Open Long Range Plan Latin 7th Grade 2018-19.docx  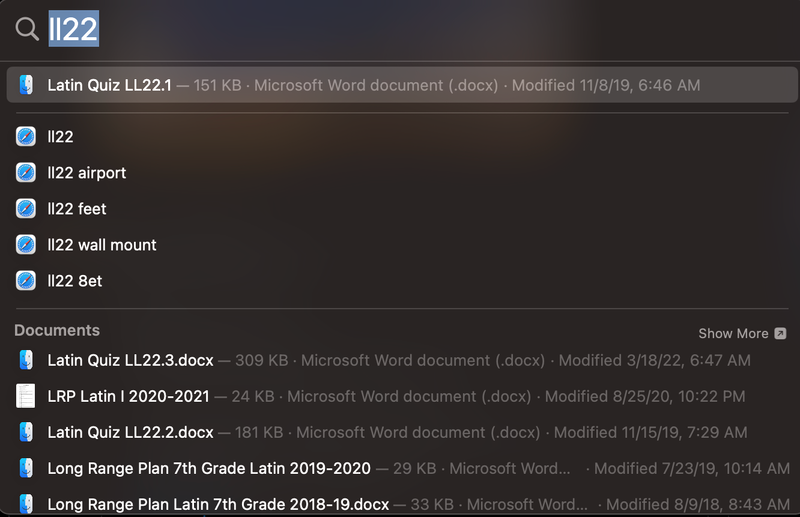pos(402,504)
